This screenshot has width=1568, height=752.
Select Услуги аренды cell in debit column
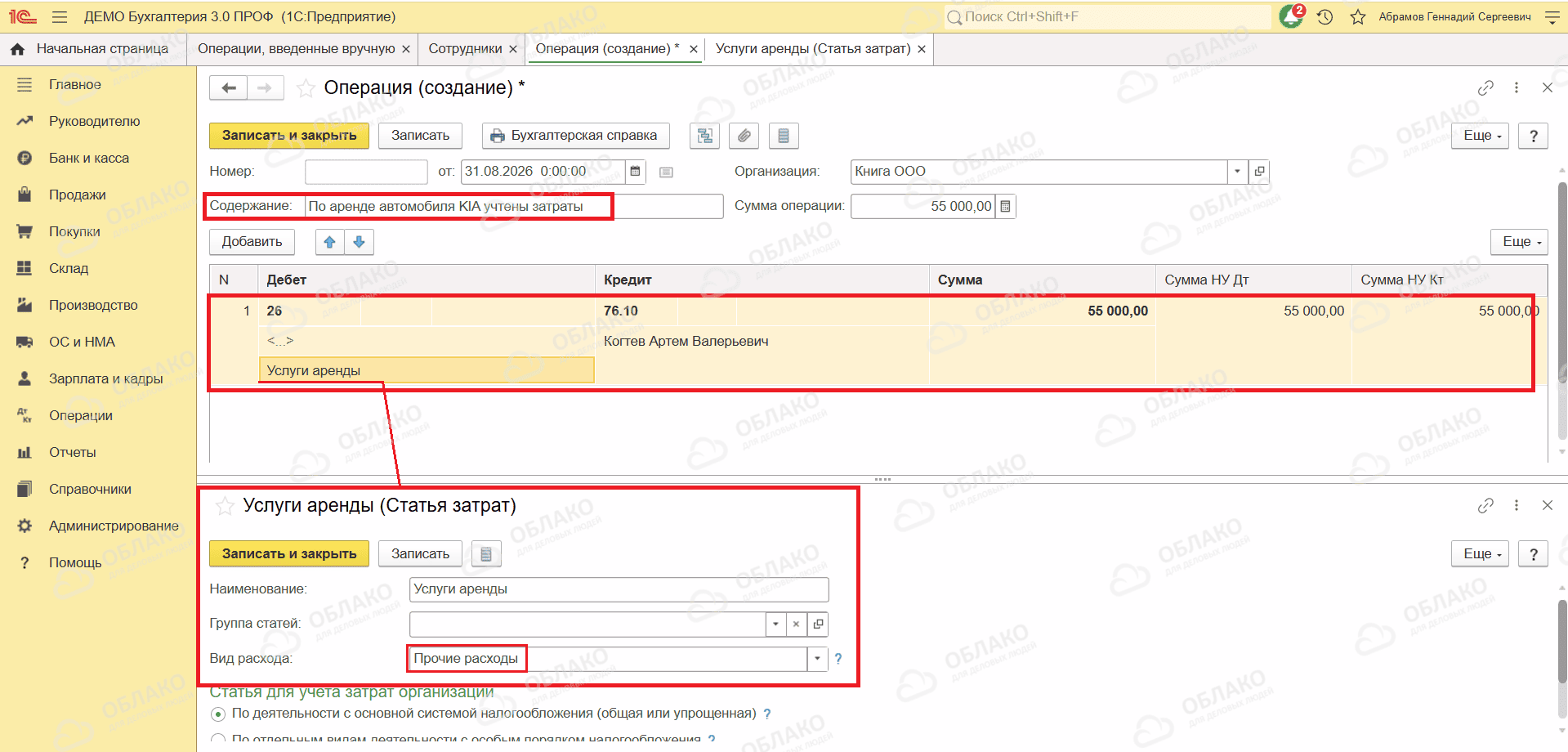(x=427, y=370)
